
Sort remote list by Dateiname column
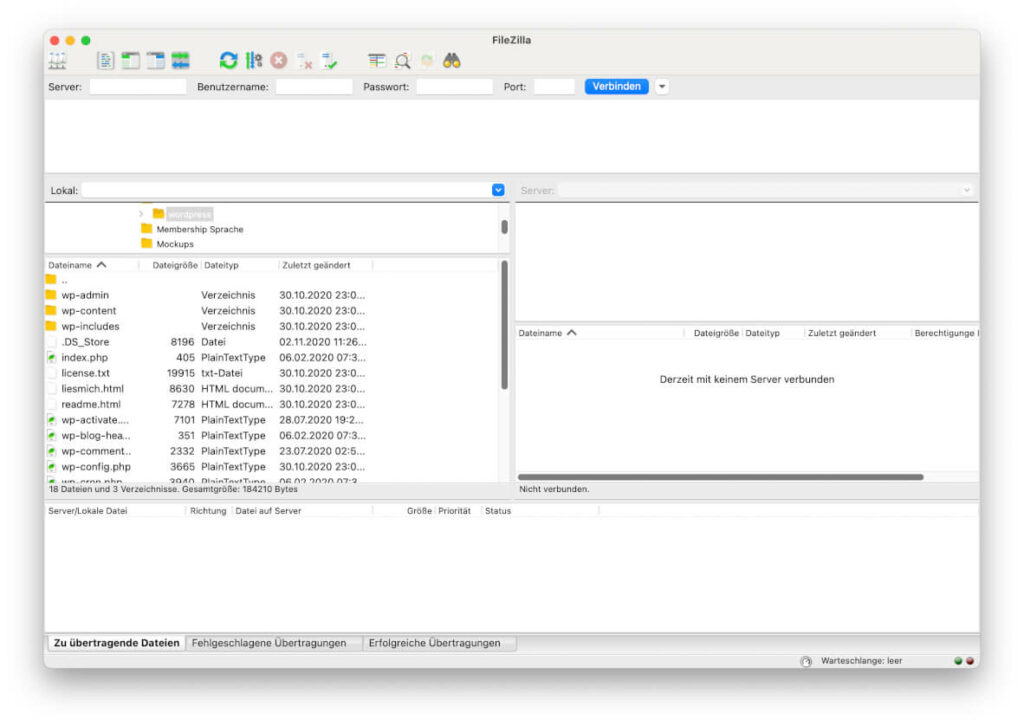pyautogui.click(x=600, y=333)
